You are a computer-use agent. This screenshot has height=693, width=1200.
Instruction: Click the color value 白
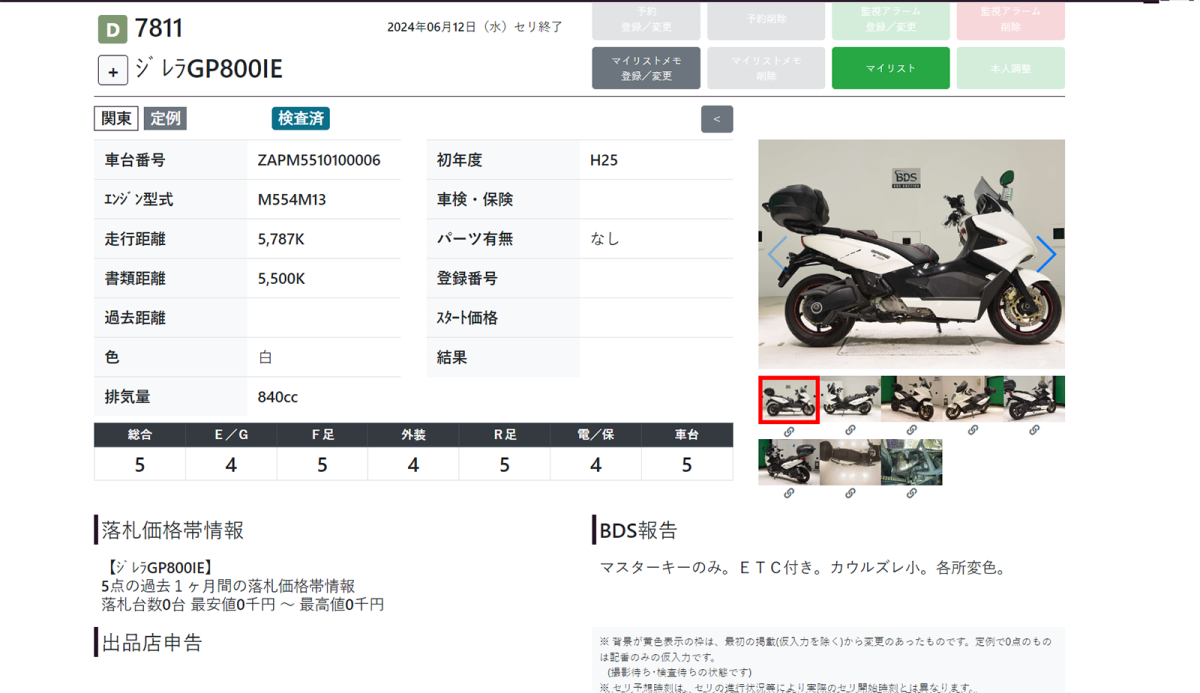click(x=265, y=357)
